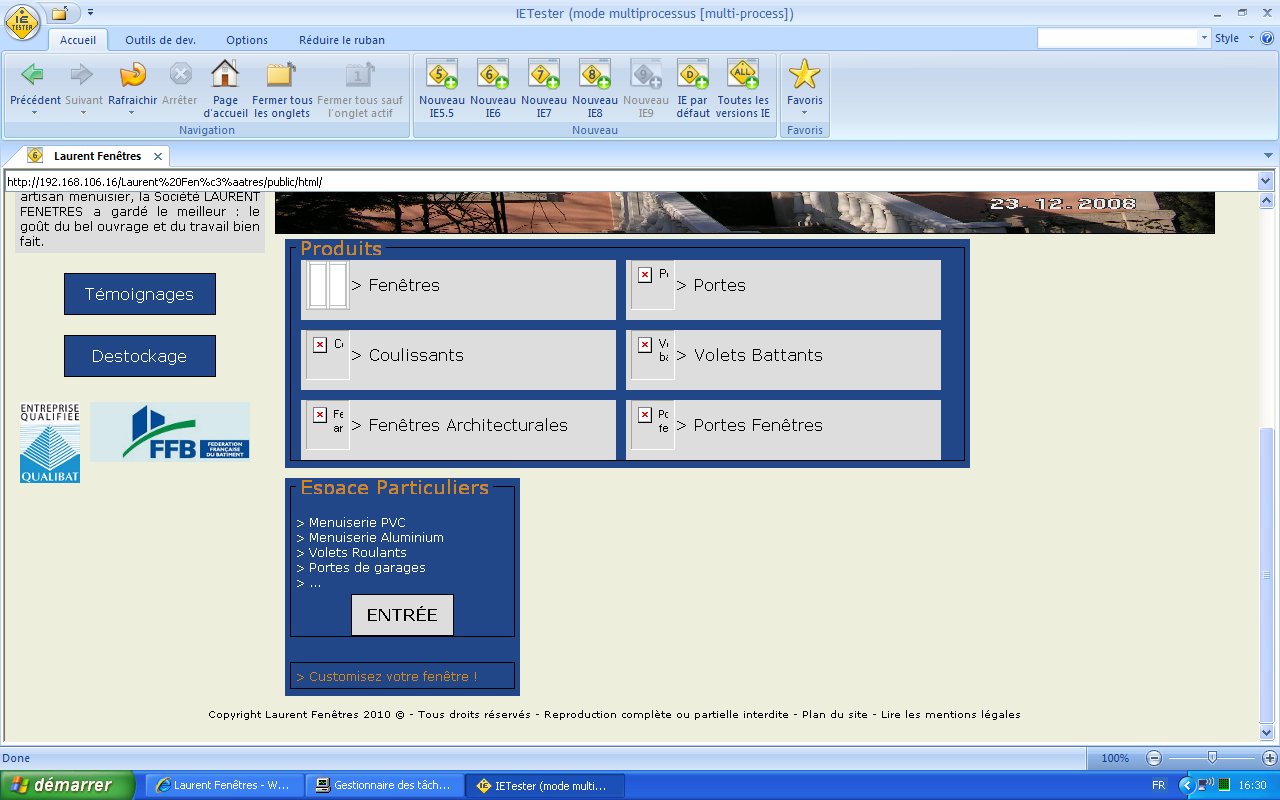Open the quick access toolbar customize arrow

pos(90,13)
